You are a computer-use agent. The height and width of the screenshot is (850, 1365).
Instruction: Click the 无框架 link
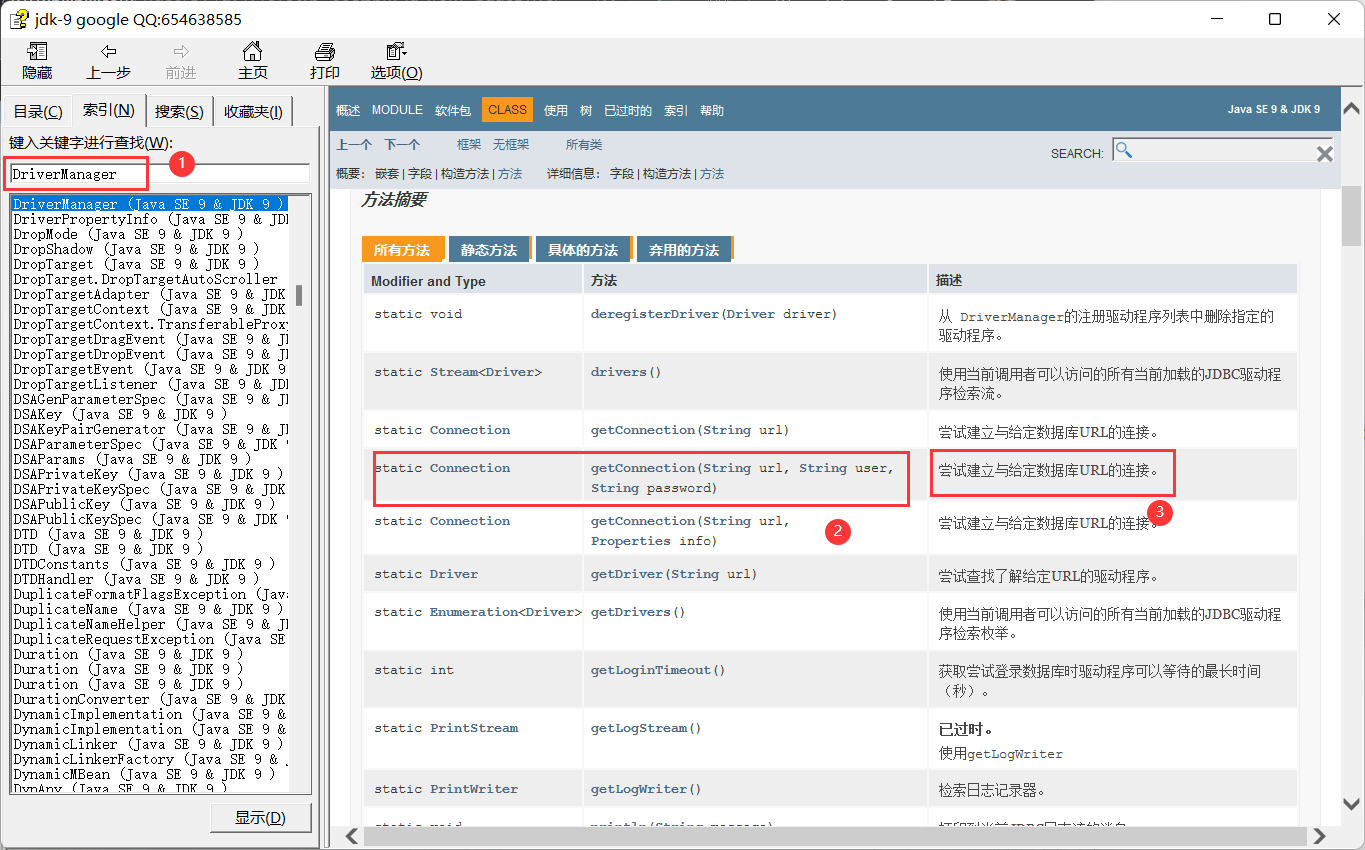pyautogui.click(x=511, y=145)
